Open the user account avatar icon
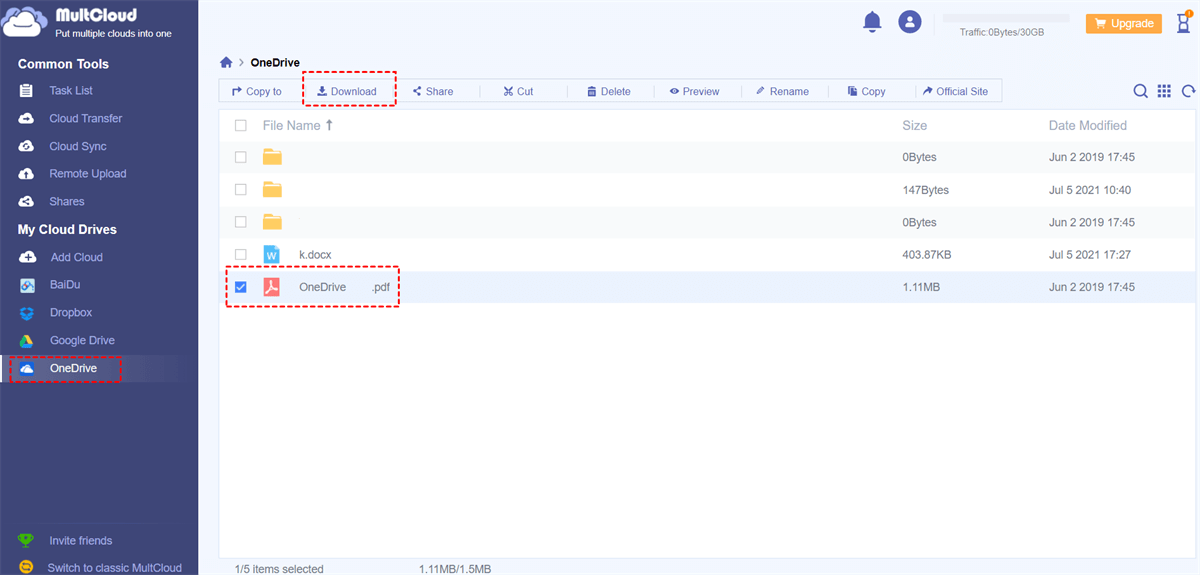Image resolution: width=1200 pixels, height=575 pixels. coord(909,21)
